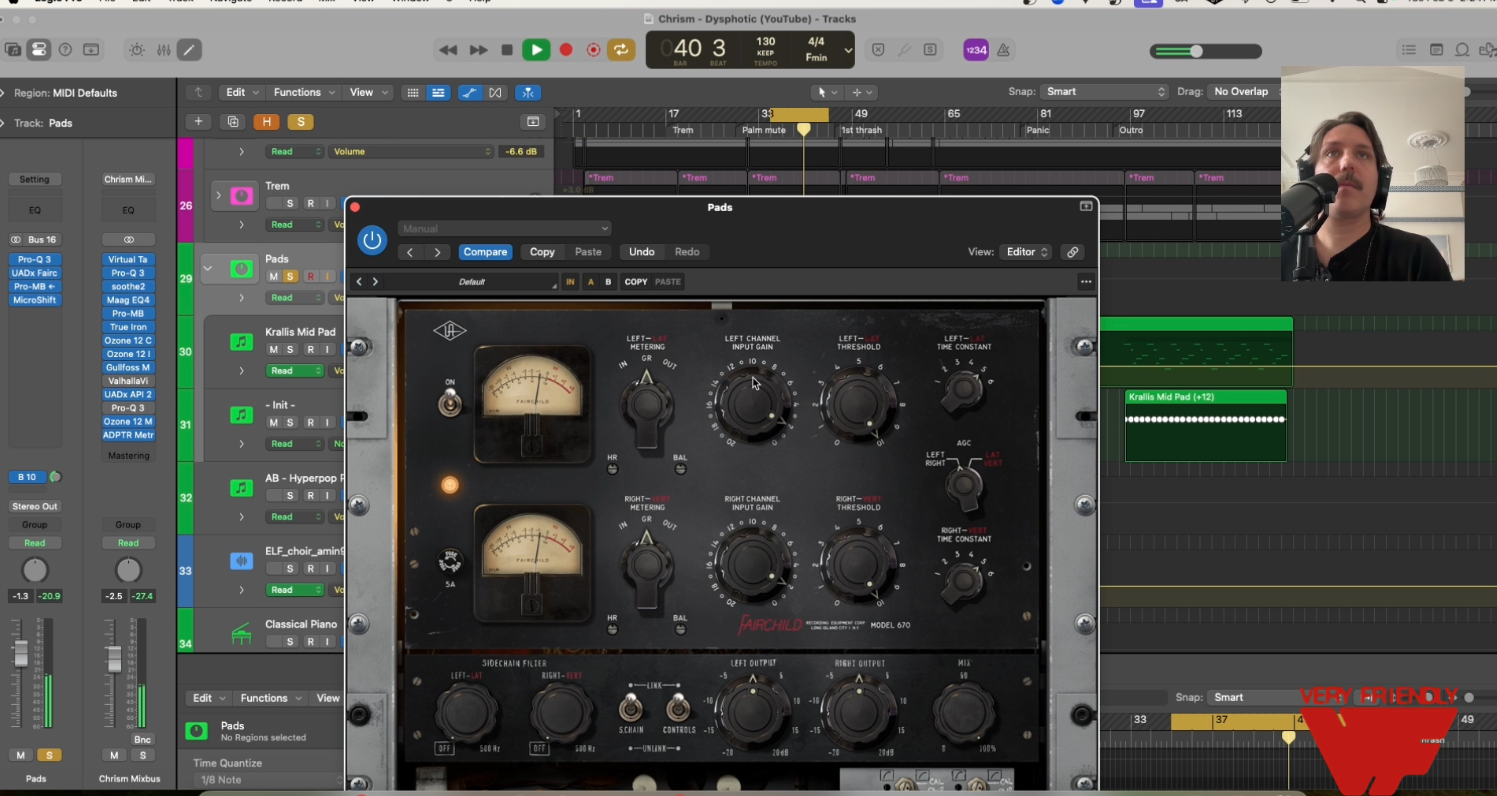
Task: Open the Loop Browser icon
Action: pyautogui.click(x=1462, y=50)
